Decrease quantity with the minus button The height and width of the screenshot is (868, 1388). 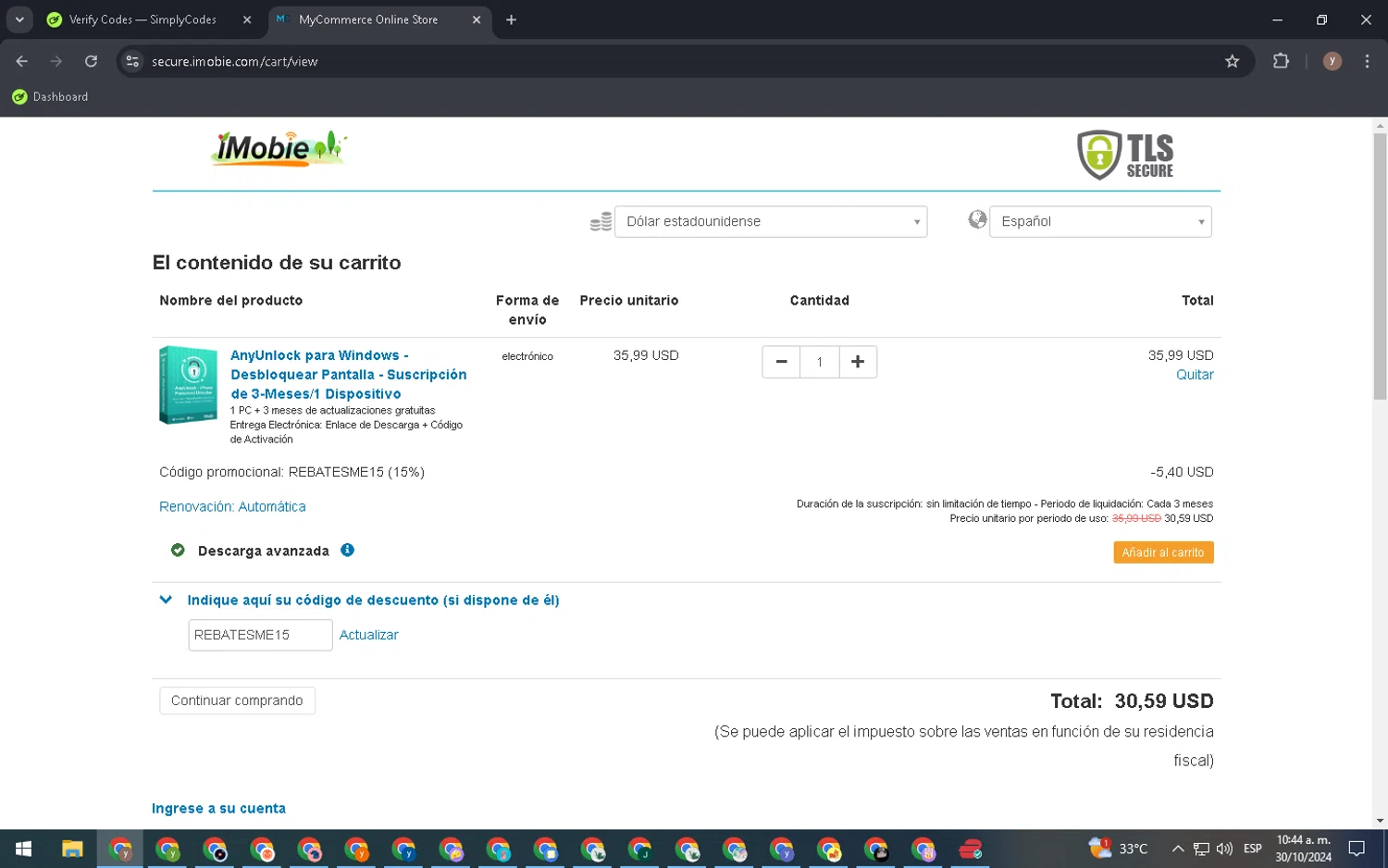tap(782, 362)
